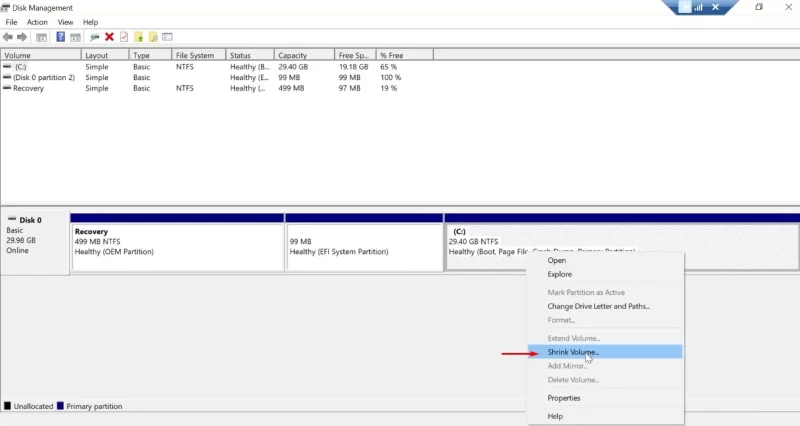Click the folder with magnifier toolbar icon
Screen dimensions: 800x426
pyautogui.click(x=153, y=37)
